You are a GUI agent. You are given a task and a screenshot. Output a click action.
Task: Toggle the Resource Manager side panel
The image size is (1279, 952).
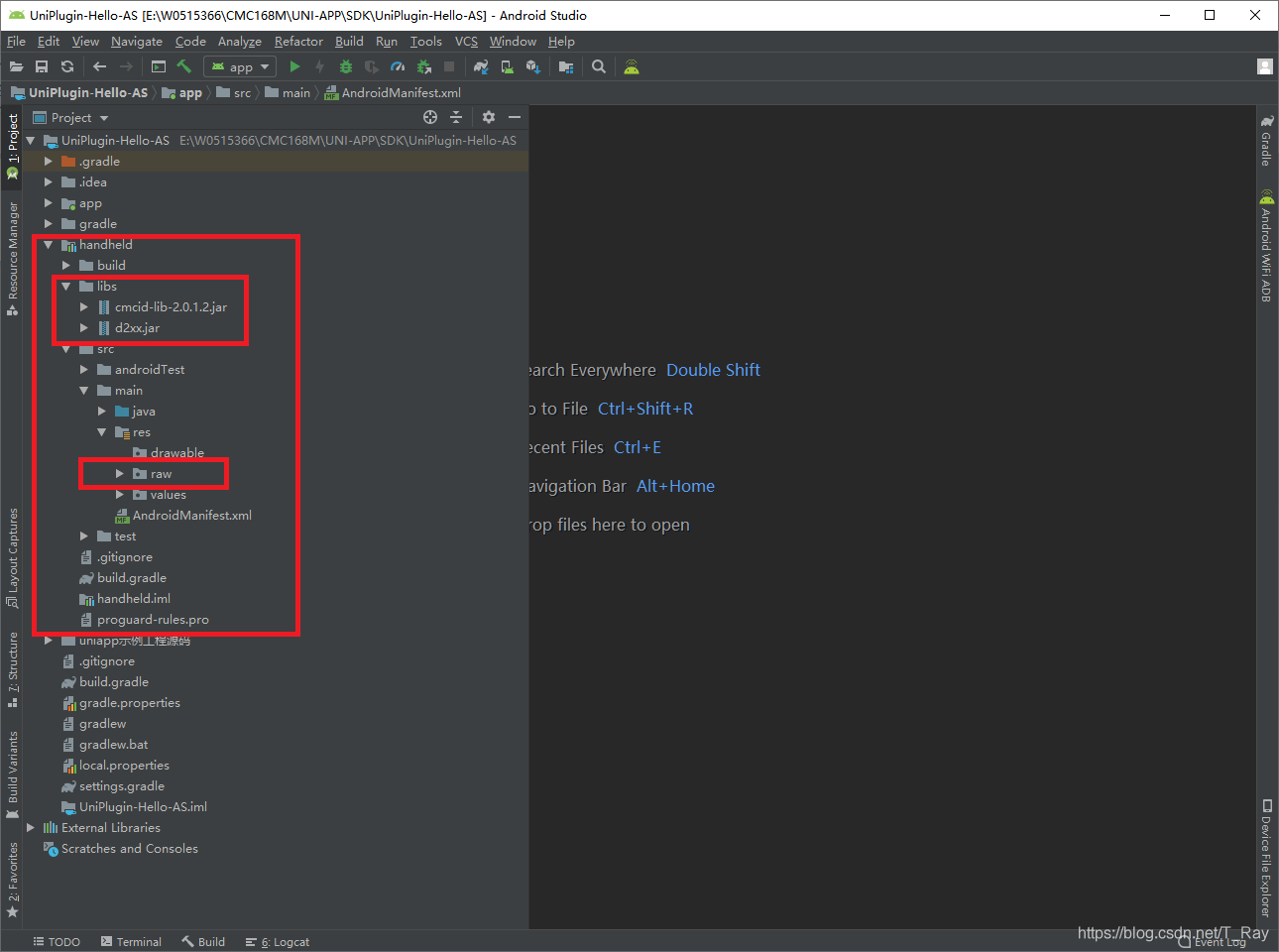coord(13,258)
